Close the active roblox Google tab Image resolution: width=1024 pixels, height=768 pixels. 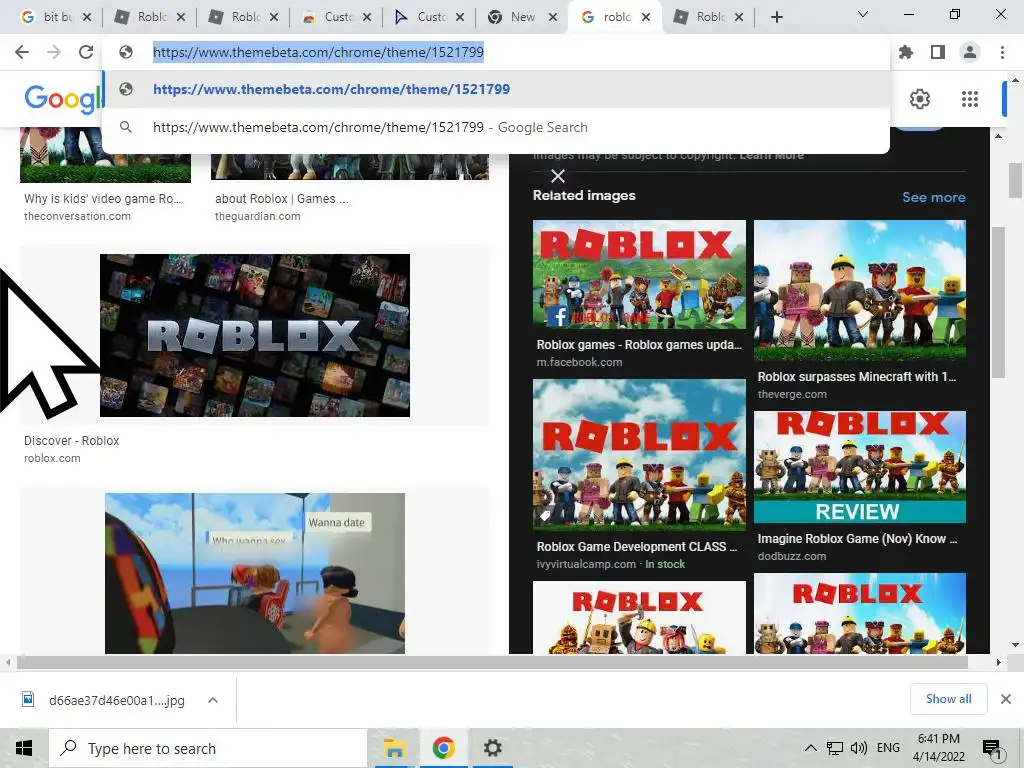pyautogui.click(x=646, y=17)
